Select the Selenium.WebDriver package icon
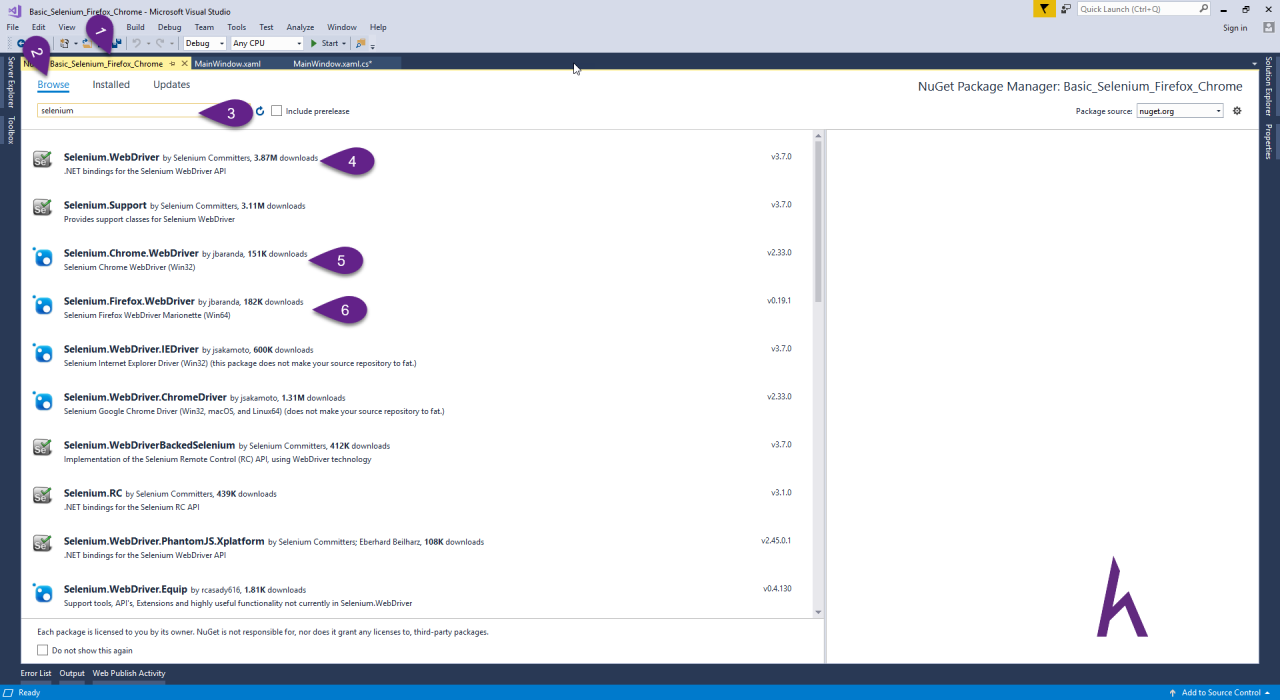Screen dimensions: 1280x700 (42, 159)
